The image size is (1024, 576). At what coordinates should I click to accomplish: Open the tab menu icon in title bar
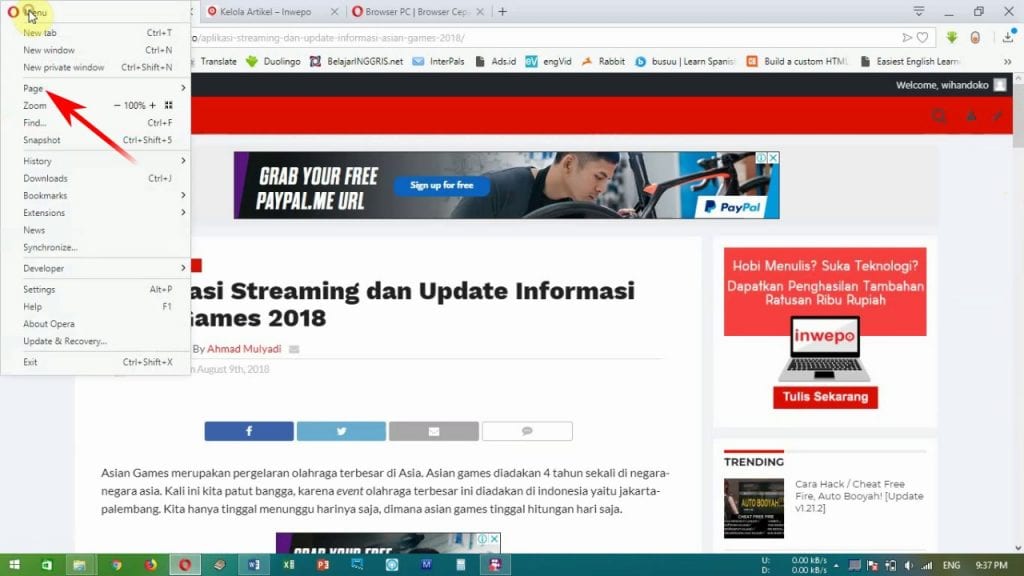pos(919,11)
